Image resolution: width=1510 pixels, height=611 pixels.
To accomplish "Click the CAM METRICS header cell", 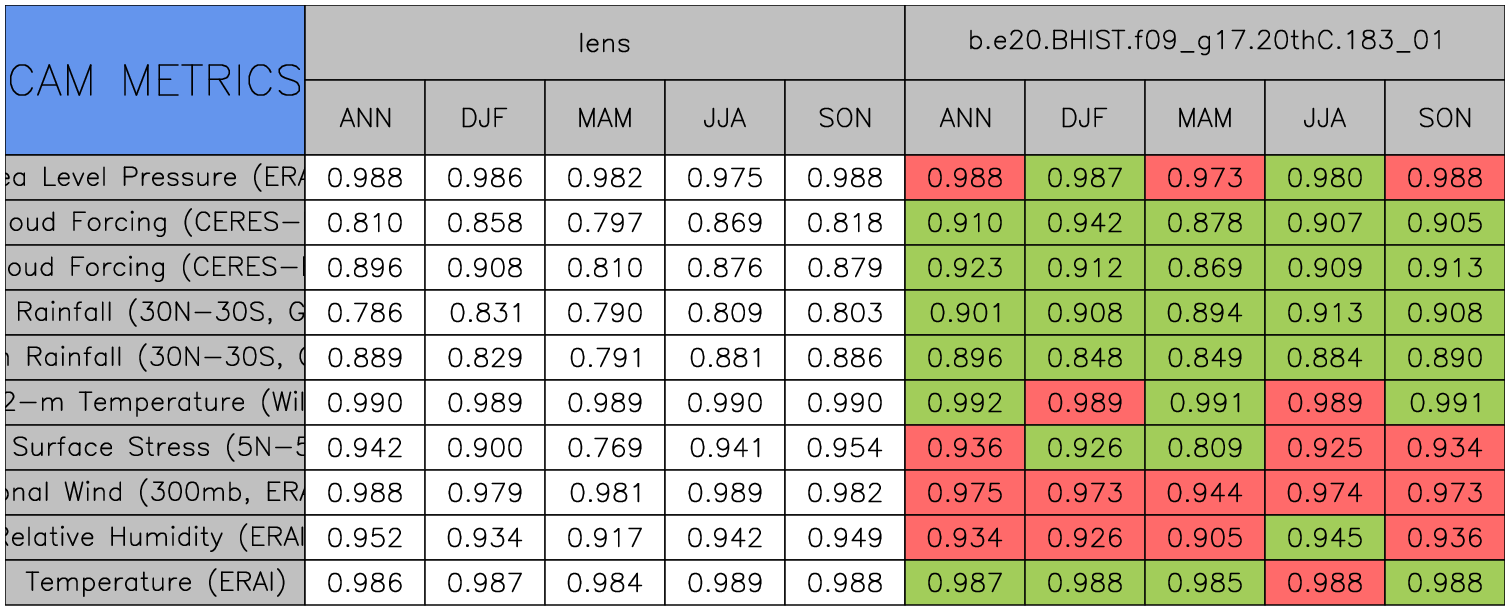I will 154,80.
